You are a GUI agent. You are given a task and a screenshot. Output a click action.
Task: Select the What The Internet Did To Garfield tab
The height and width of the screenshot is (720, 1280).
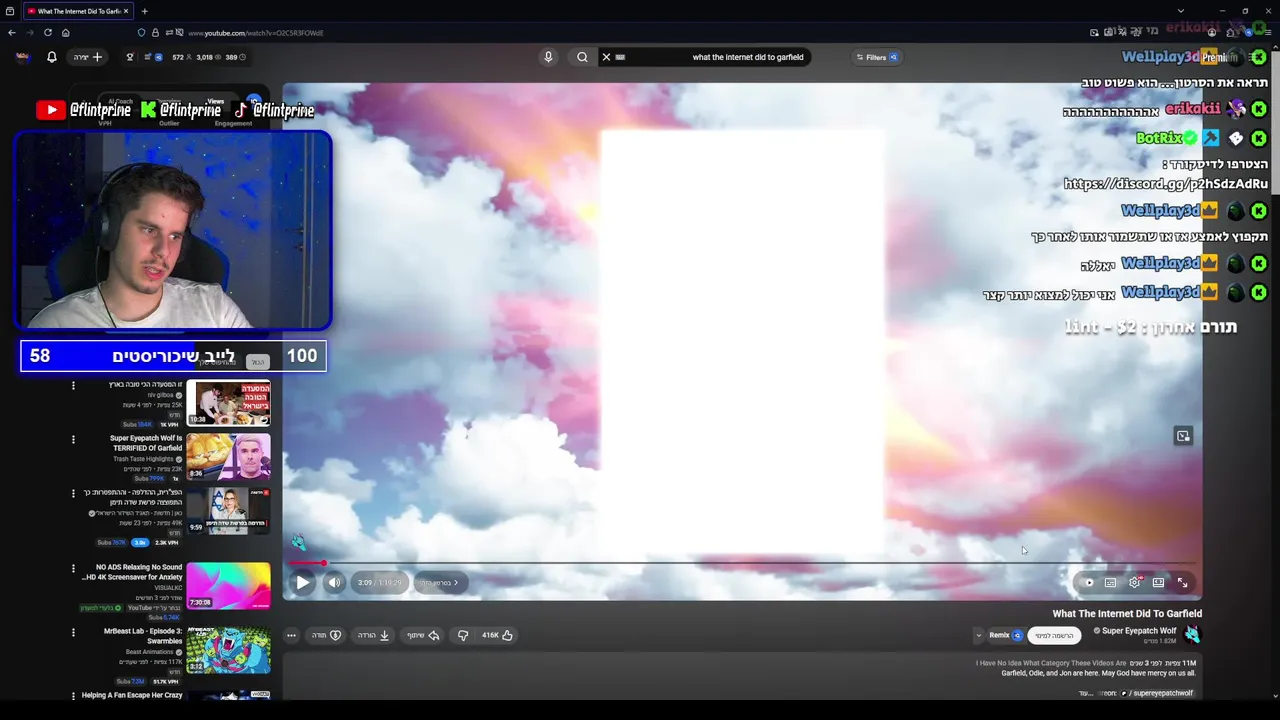(76, 11)
